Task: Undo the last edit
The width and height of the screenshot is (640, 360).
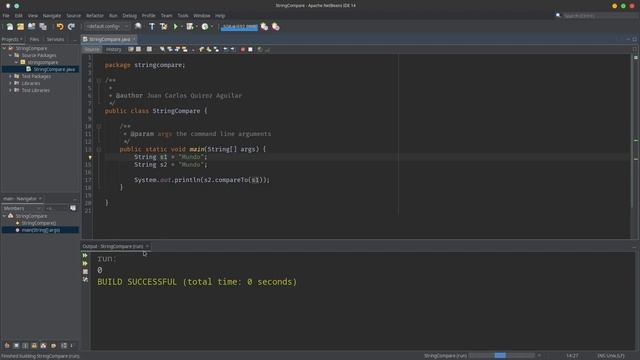Action: pos(60,27)
